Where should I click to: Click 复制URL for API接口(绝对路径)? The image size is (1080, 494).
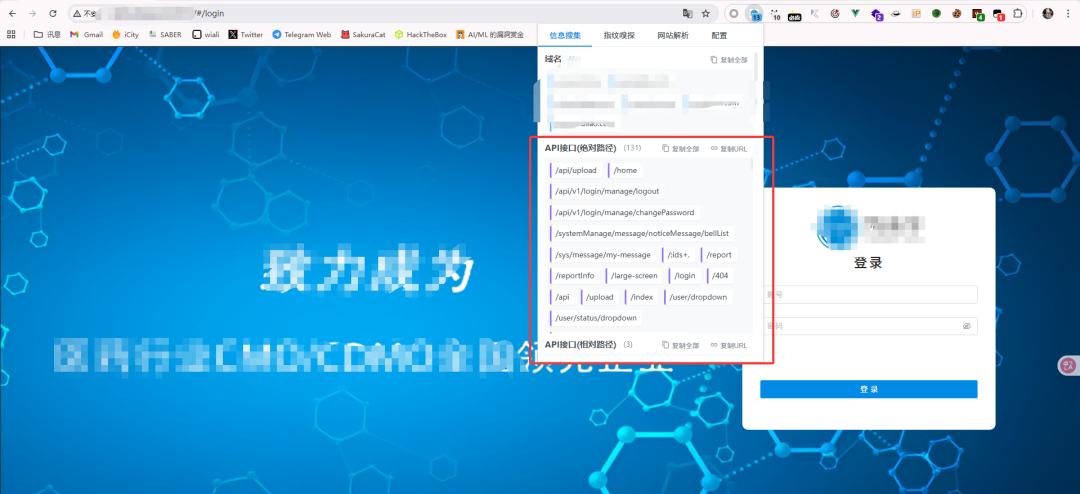coord(729,149)
